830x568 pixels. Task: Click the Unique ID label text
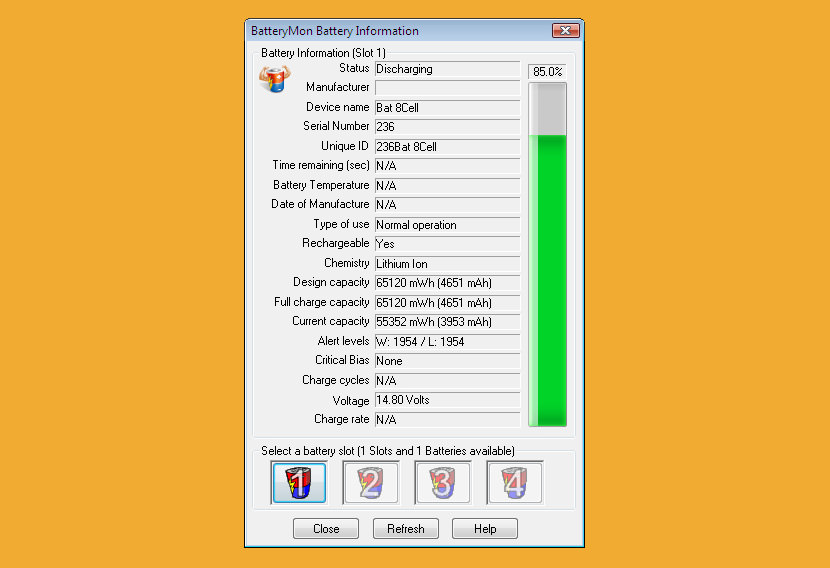coord(345,146)
